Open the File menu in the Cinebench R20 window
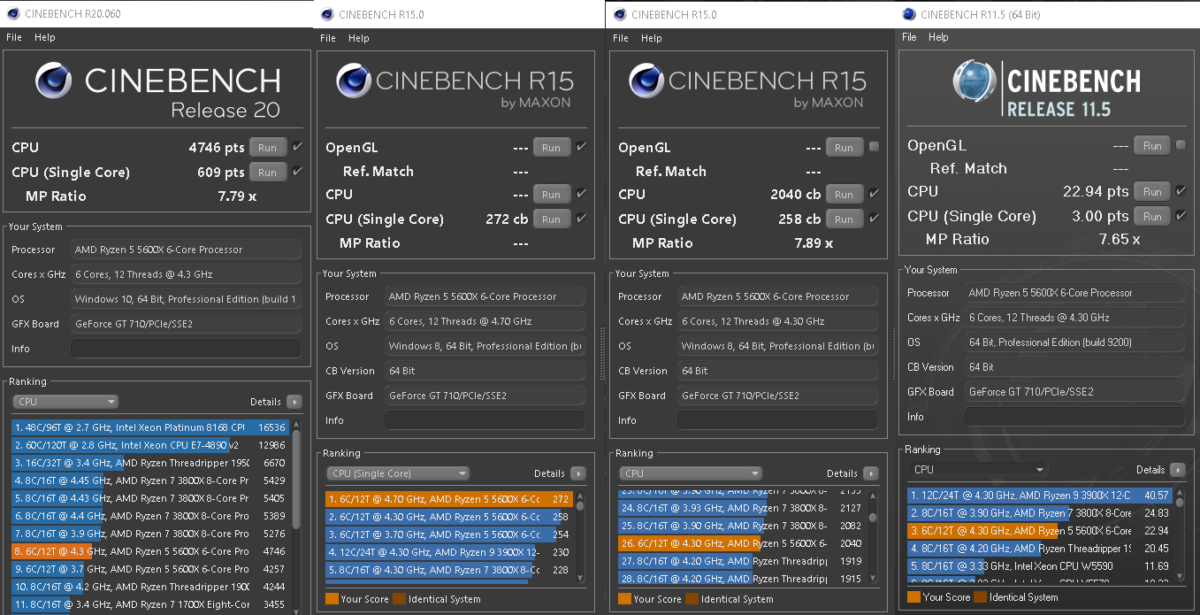 [13, 37]
